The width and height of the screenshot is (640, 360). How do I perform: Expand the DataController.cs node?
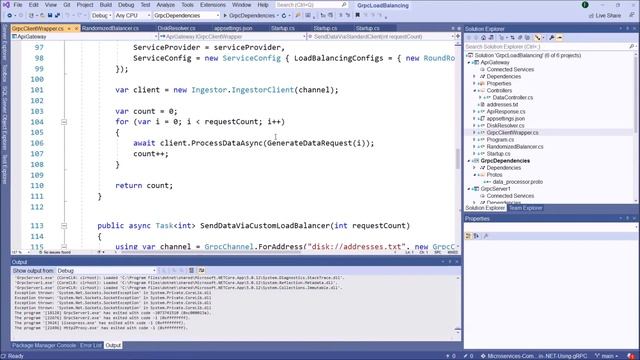[x=480, y=98]
